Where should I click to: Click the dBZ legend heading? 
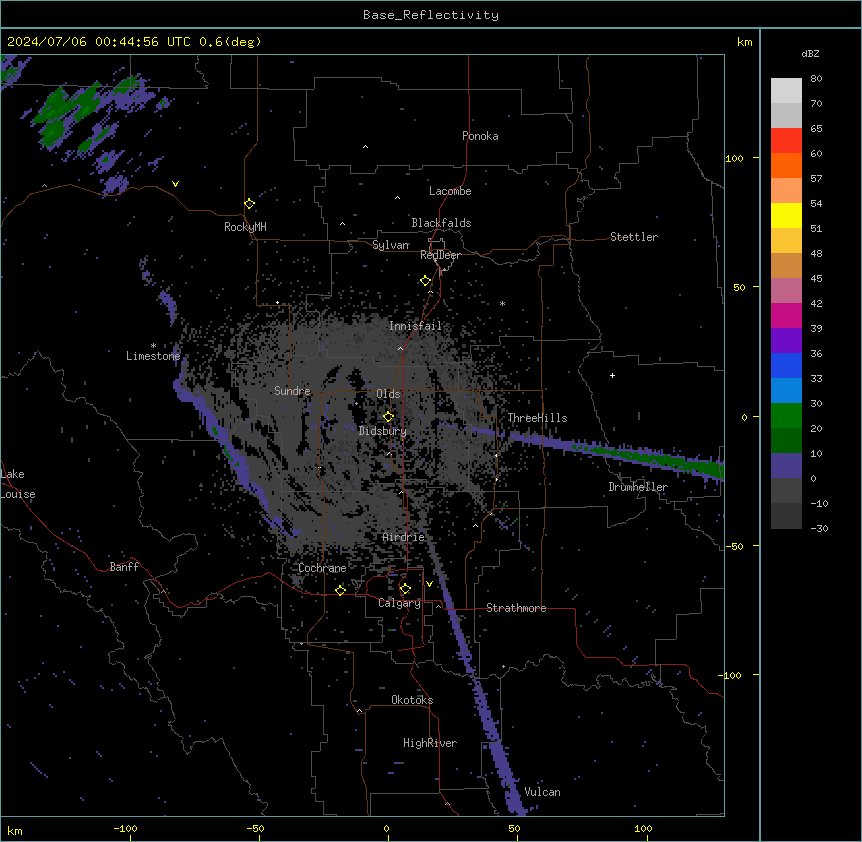click(810, 54)
